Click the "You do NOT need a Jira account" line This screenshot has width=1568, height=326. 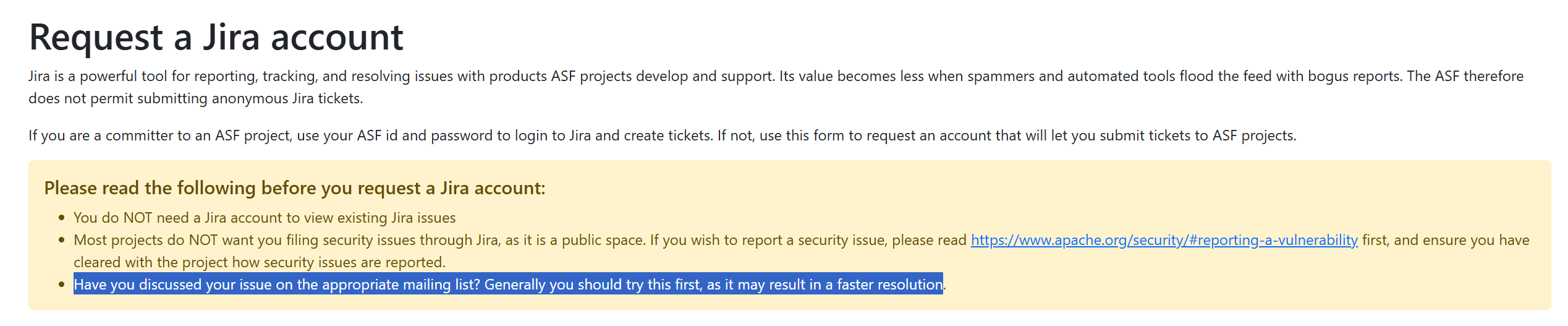[265, 218]
